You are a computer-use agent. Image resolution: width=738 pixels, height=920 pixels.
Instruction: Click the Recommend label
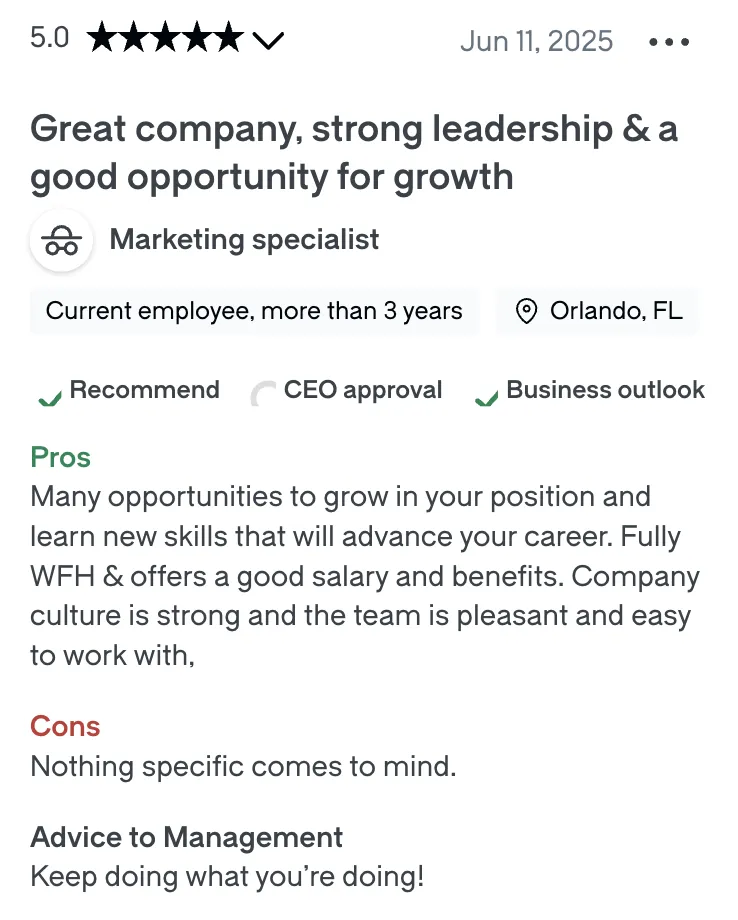point(144,390)
